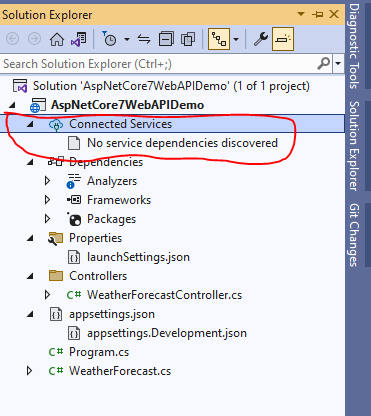Viewport: 371px width, 416px height.
Task: Click the Properties wrench folder icon
Action: pyautogui.click(x=55, y=238)
